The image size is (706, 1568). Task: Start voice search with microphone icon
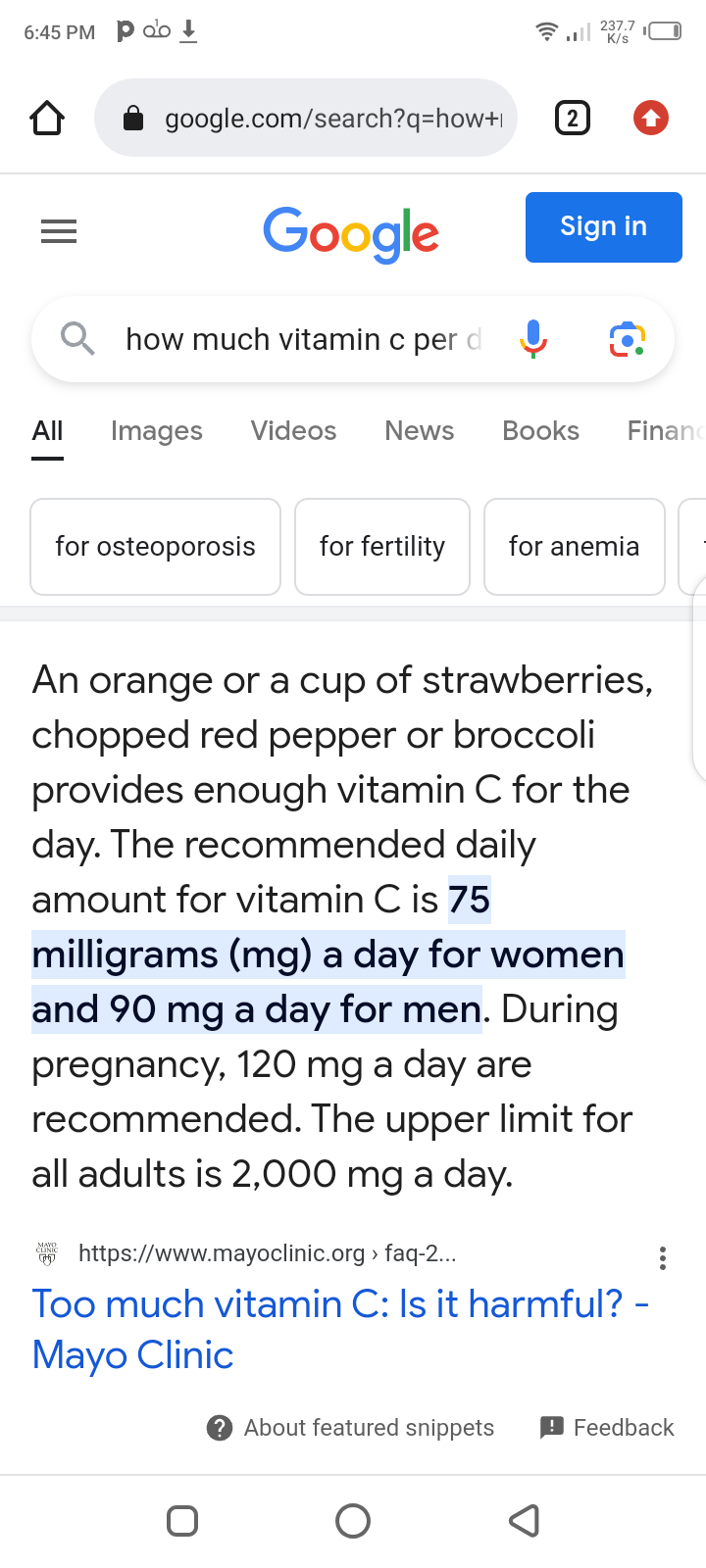coord(533,339)
